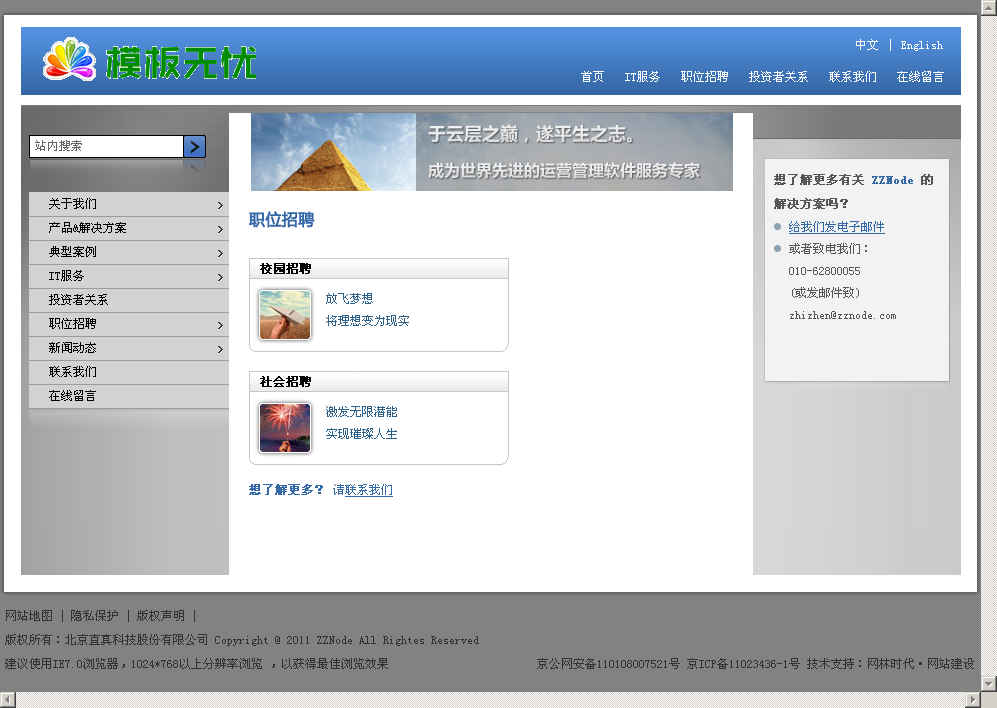Click the 模板无忧 peacock logo
Viewport: 997px width, 708px height.
click(x=150, y=61)
